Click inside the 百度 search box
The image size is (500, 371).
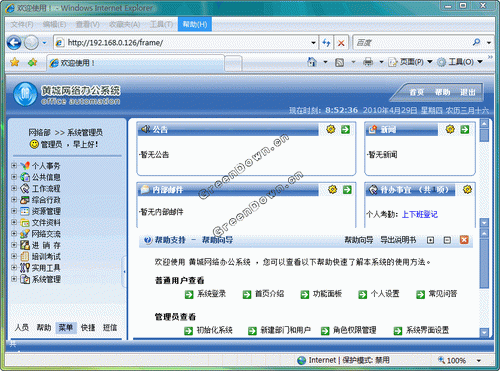[412, 43]
